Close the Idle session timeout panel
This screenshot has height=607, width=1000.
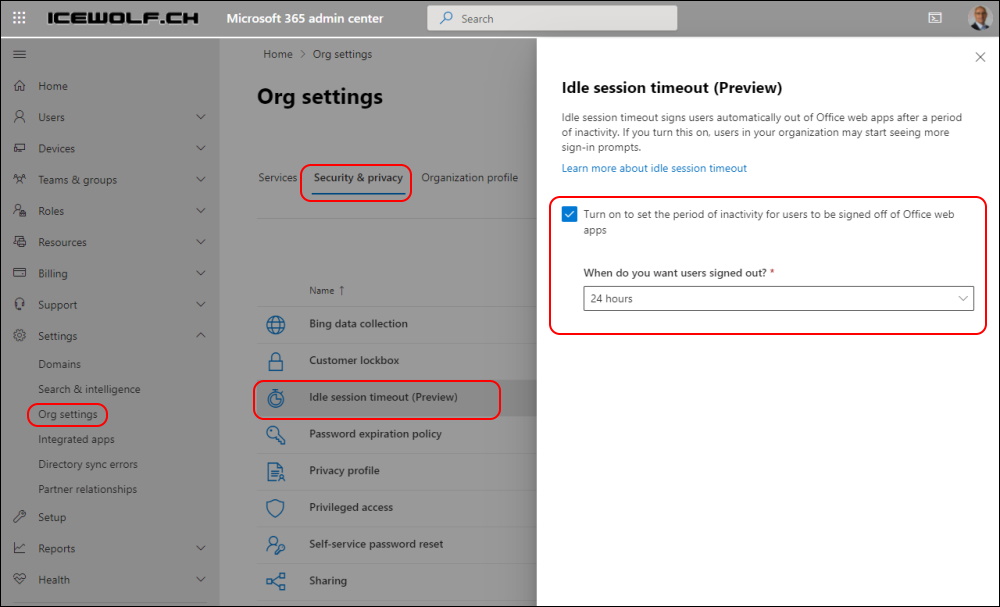tap(980, 57)
